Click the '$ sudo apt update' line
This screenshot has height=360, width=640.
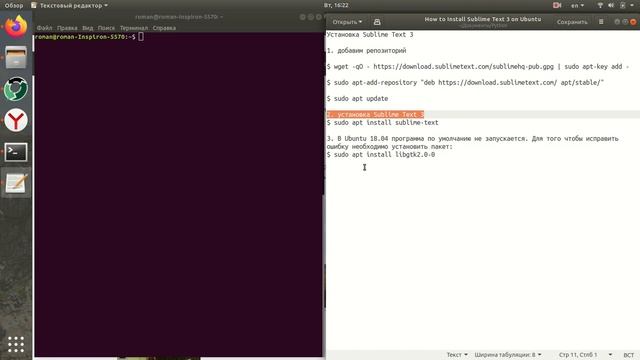[x=357, y=98]
